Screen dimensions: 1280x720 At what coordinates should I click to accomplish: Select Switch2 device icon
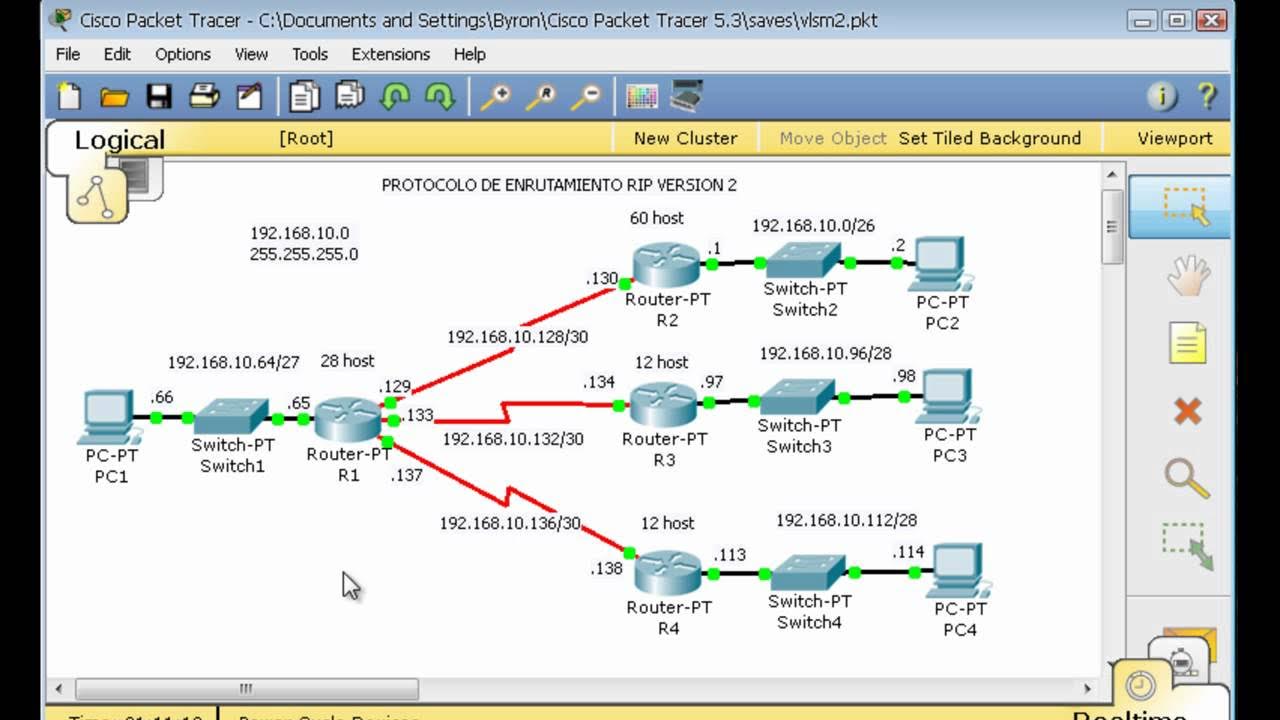click(804, 262)
